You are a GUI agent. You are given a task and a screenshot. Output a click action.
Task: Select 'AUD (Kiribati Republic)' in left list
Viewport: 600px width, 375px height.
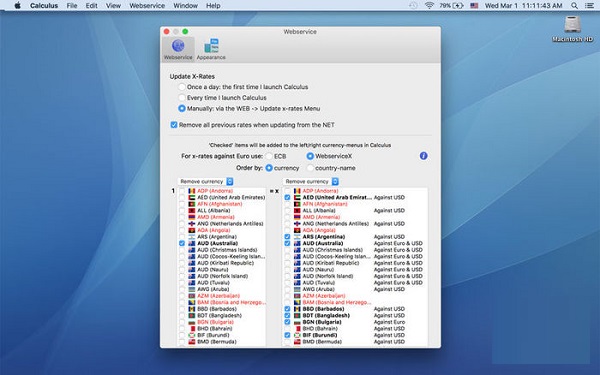225,263
